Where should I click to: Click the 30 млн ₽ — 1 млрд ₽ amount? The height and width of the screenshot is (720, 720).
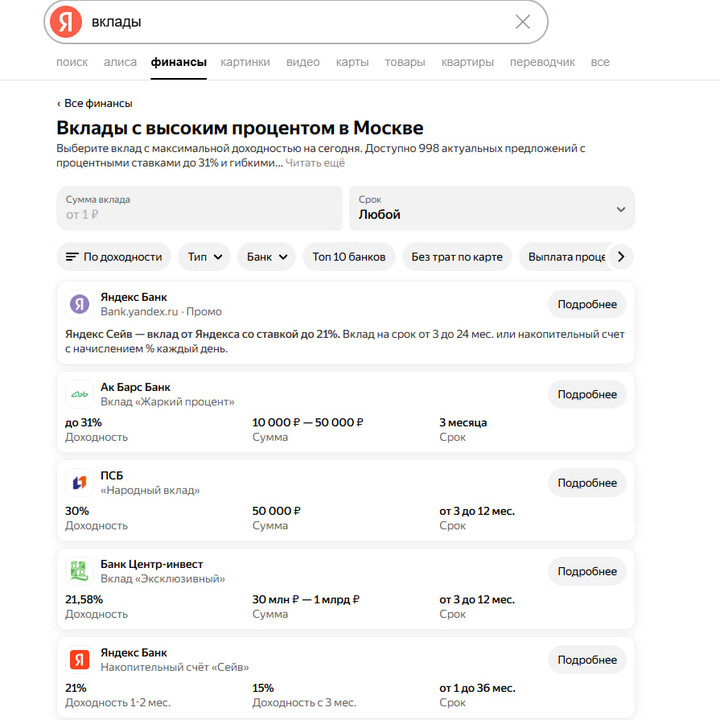[x=306, y=600]
